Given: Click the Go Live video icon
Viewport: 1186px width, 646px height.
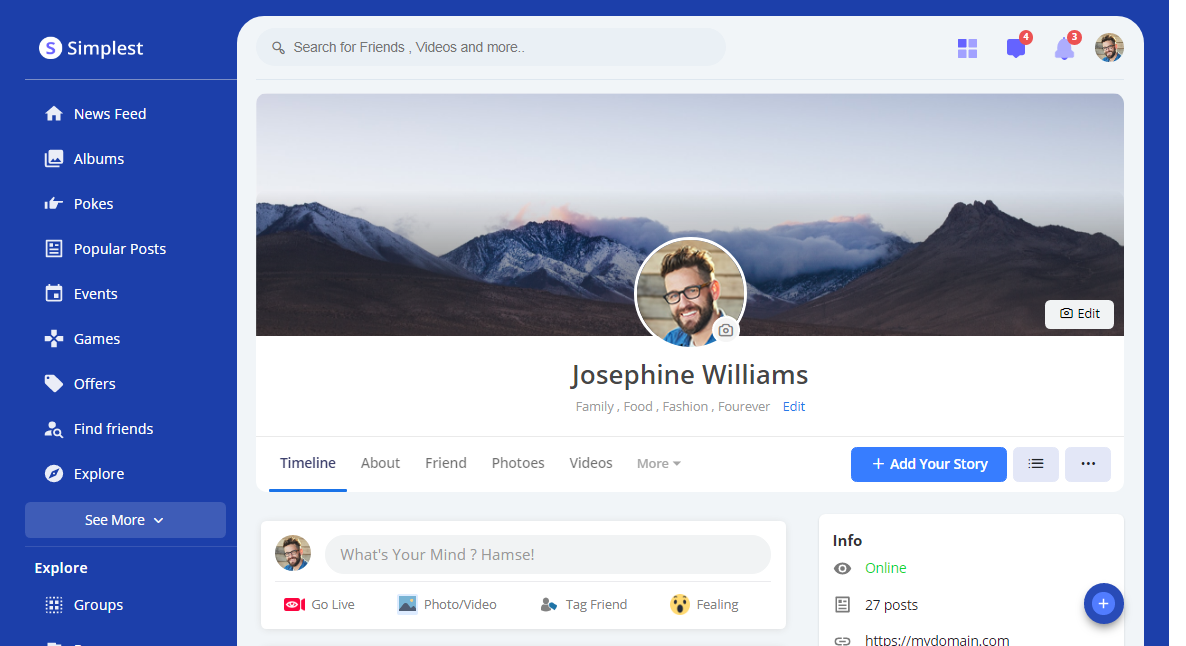Looking at the screenshot, I should [x=294, y=604].
